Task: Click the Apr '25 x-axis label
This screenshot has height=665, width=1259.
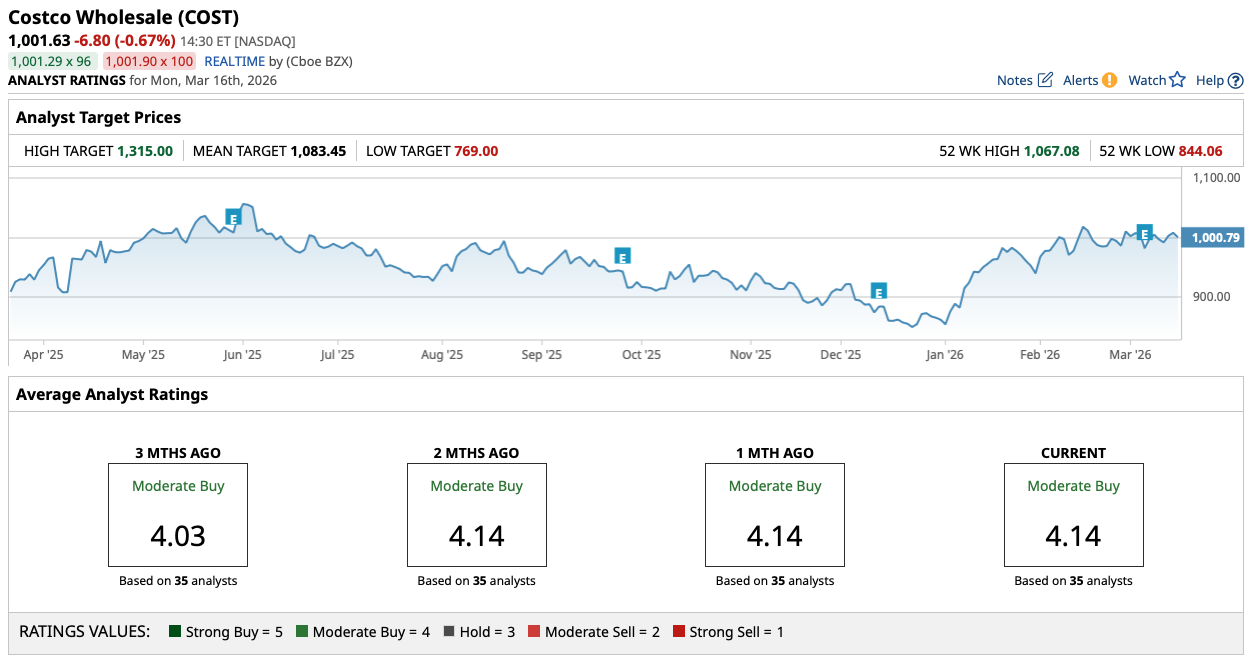Action: coord(44,354)
